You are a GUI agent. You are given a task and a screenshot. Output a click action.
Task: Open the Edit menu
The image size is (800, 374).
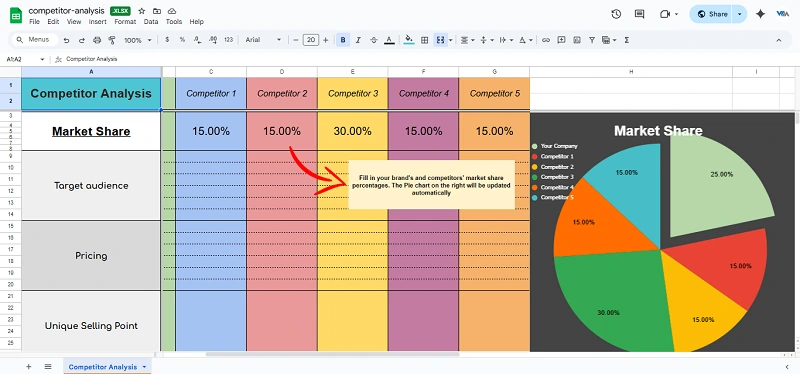pos(53,22)
